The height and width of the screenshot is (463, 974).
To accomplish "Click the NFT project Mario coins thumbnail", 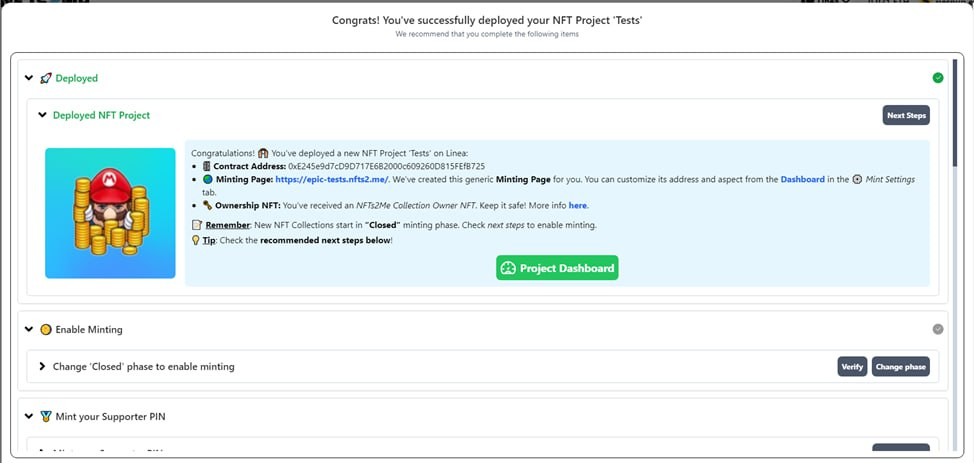I will tap(110, 213).
